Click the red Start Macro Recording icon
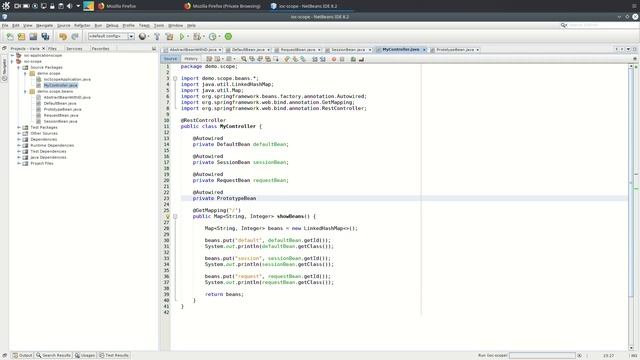Viewport: 640px width, 360px height. pos(334,59)
